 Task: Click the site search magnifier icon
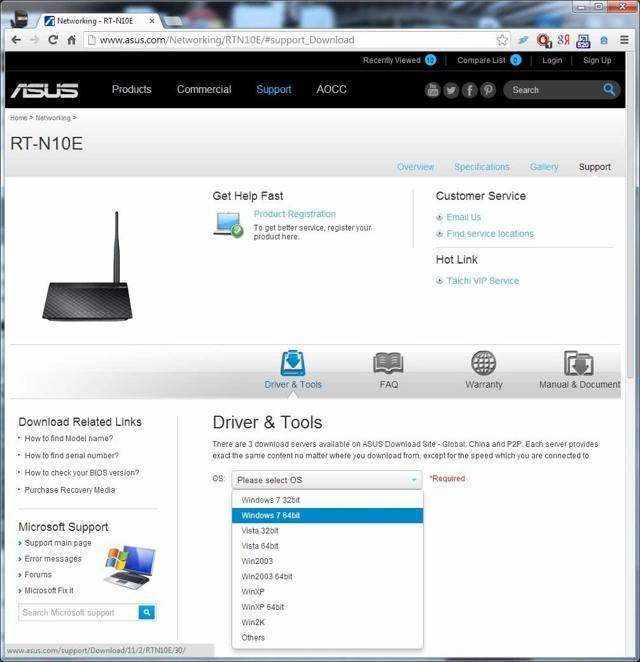pos(609,90)
